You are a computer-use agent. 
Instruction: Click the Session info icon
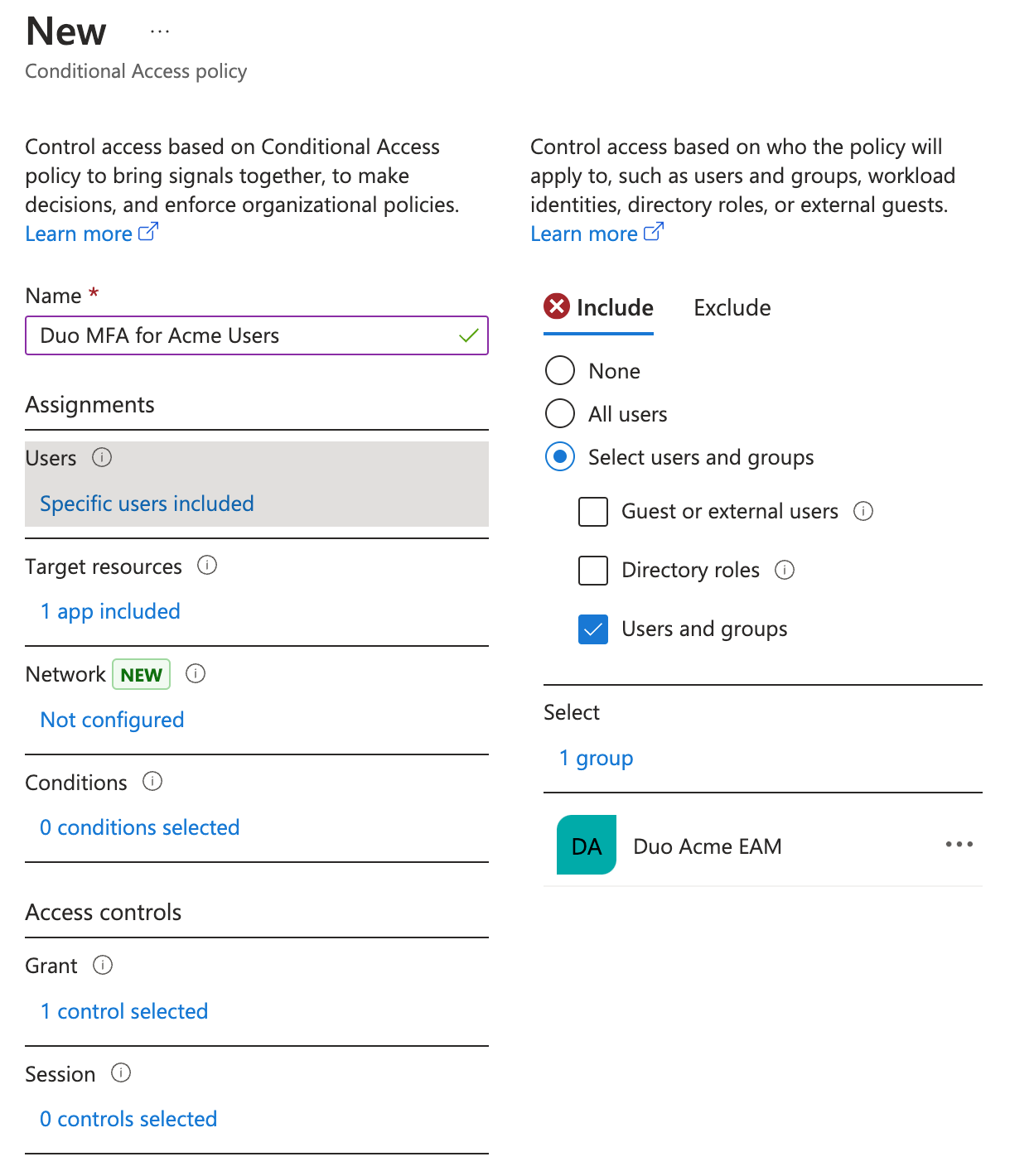click(x=121, y=1072)
